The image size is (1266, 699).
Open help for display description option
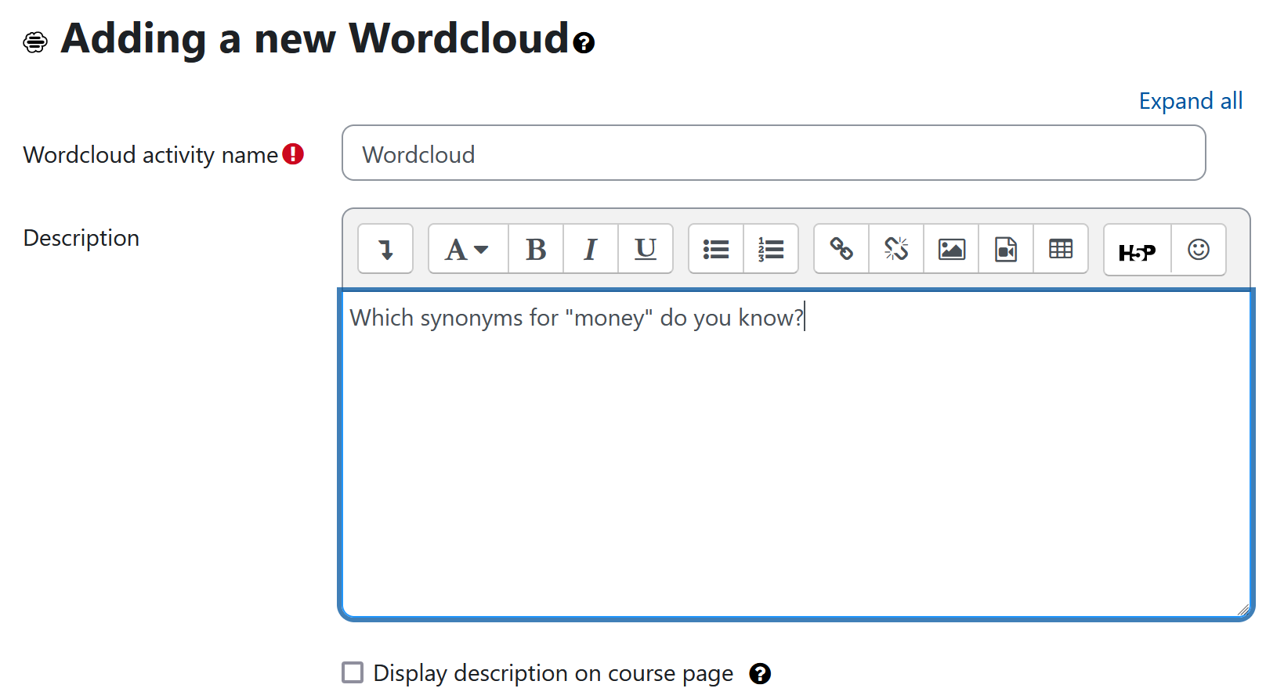pyautogui.click(x=760, y=674)
